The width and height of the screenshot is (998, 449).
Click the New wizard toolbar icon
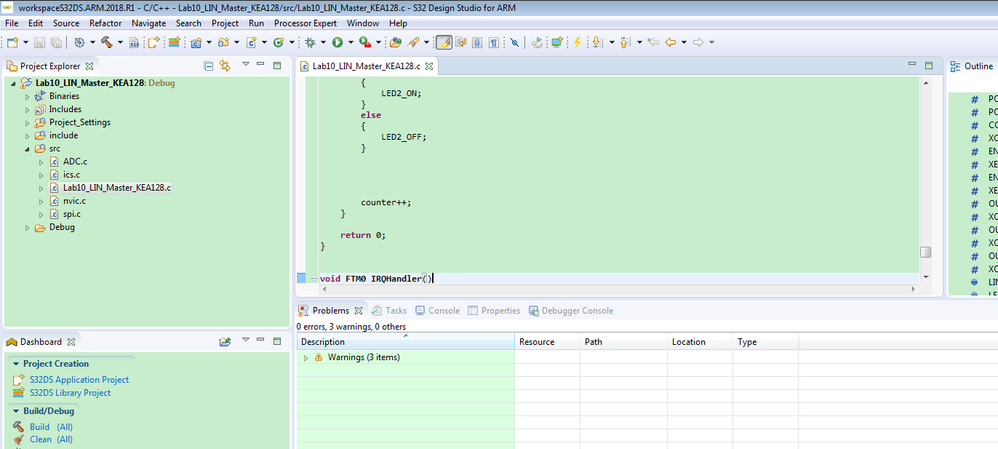(x=12, y=42)
